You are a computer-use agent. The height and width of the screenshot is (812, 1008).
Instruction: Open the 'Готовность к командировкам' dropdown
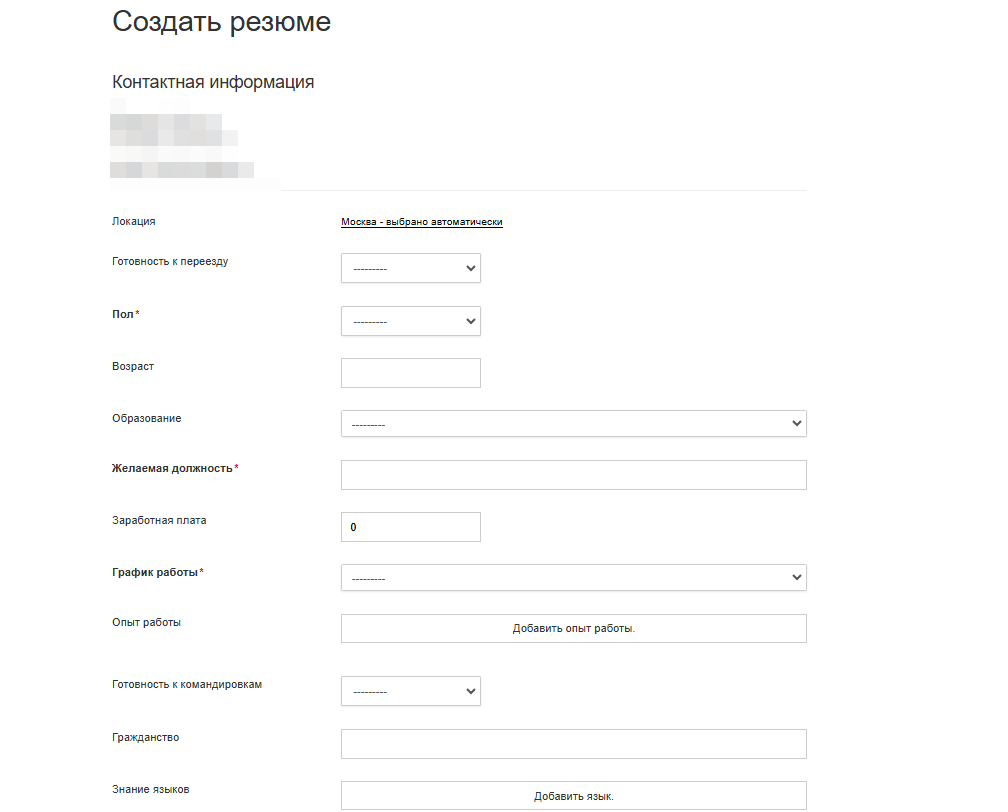click(410, 691)
